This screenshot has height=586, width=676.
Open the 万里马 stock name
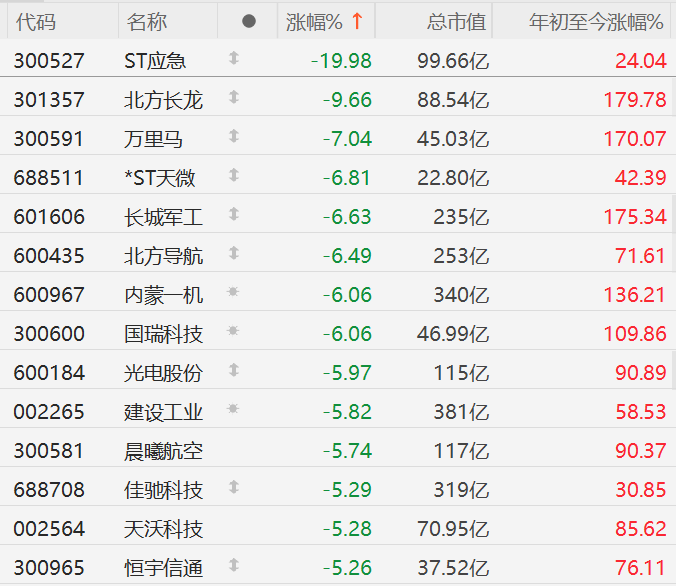[153, 139]
